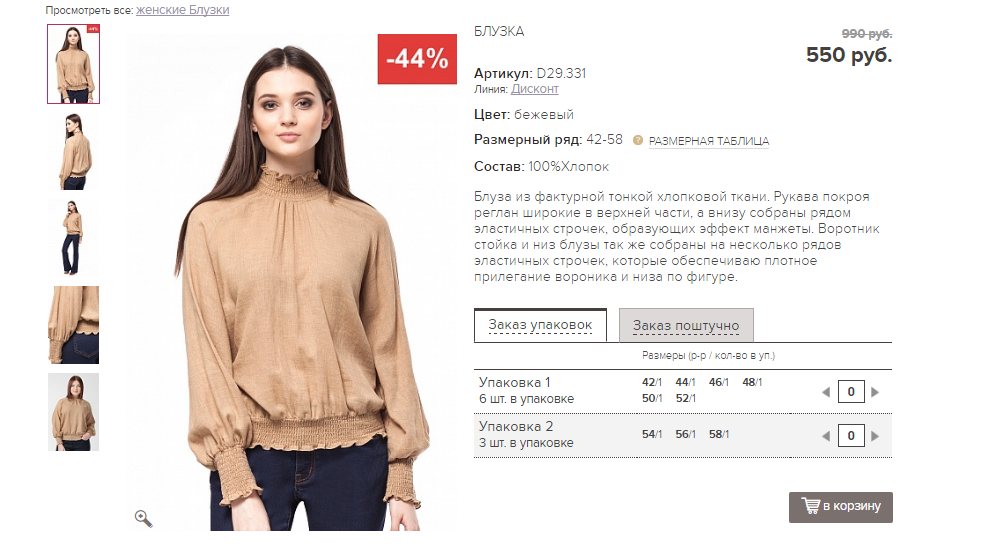Select the second side-view thumbnail
This screenshot has height=548, width=988.
pyautogui.click(x=74, y=151)
